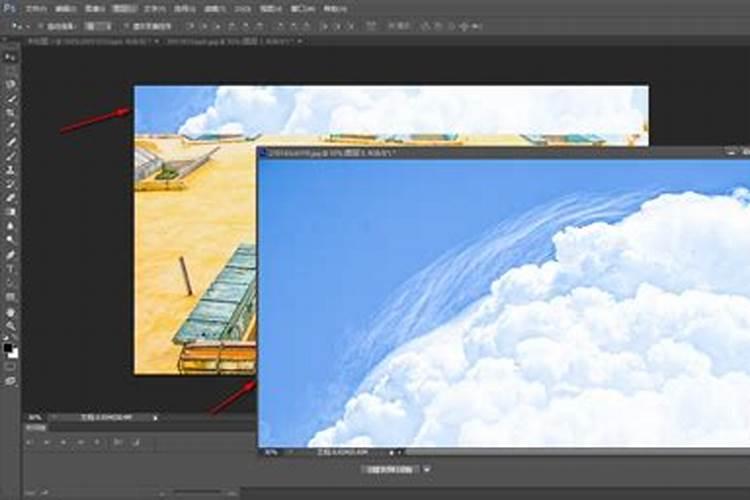Image resolution: width=750 pixels, height=500 pixels.
Task: Open the Window menu
Action: click(303, 9)
